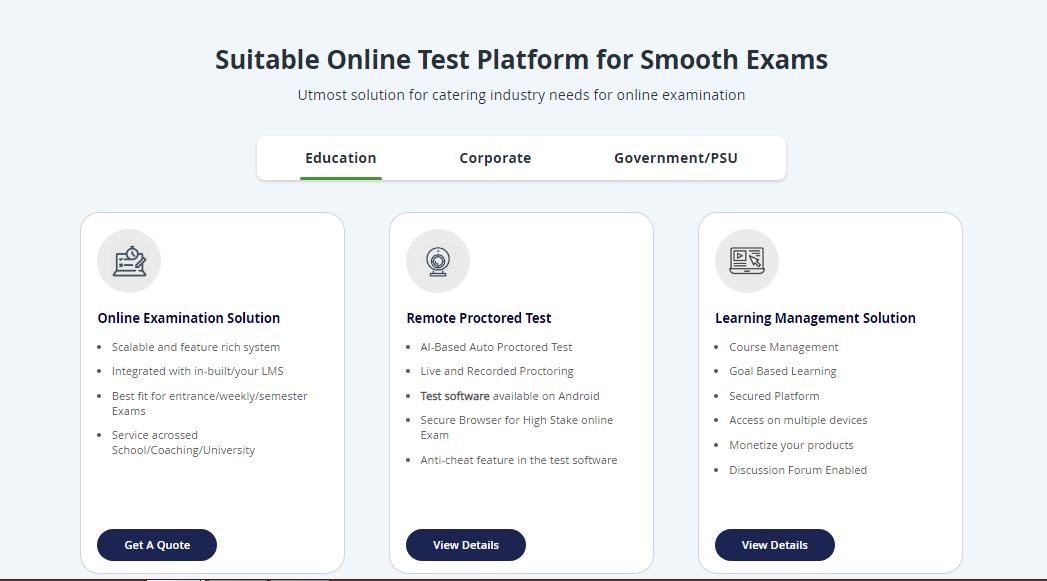Switch to the Education tab
The height and width of the screenshot is (581, 1047).
click(341, 158)
